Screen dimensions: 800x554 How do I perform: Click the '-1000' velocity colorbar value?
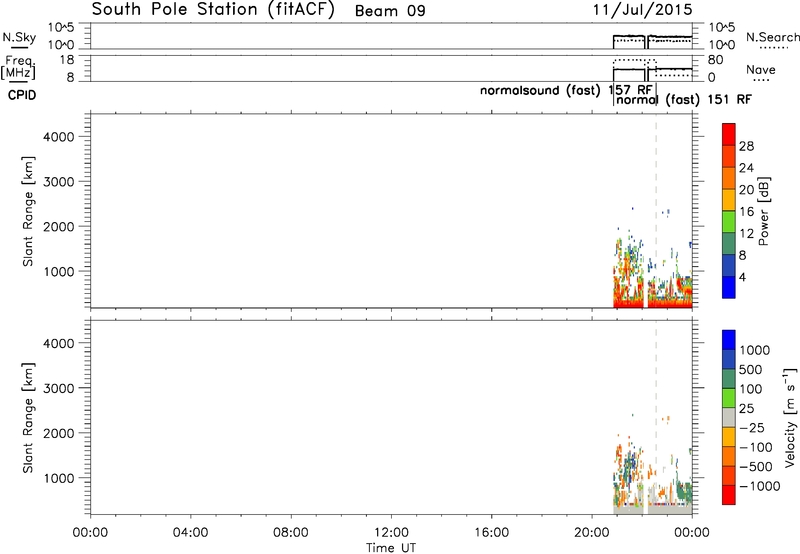(760, 486)
